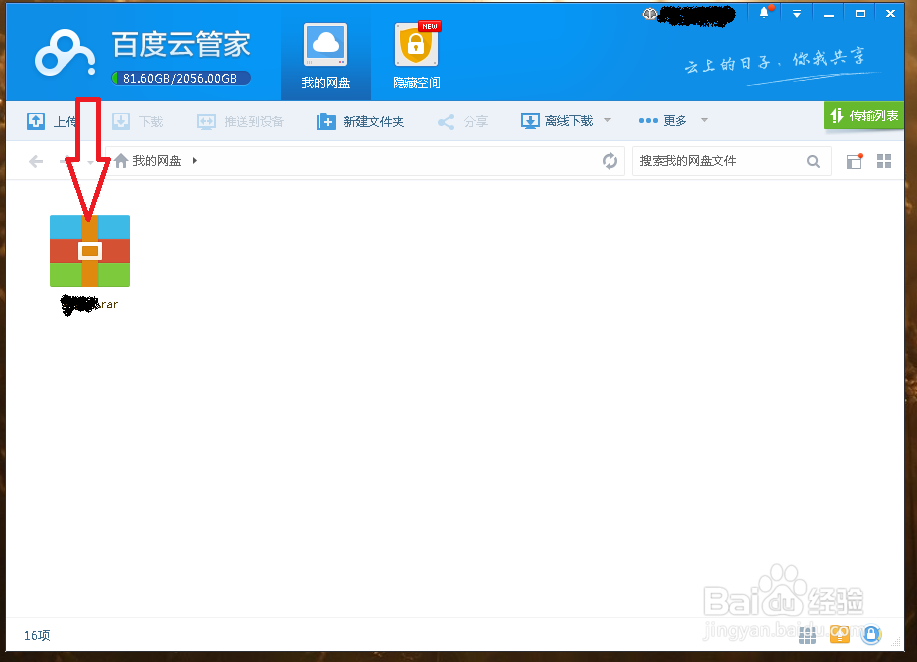Click the Baidu cloud logo

(x=65, y=54)
